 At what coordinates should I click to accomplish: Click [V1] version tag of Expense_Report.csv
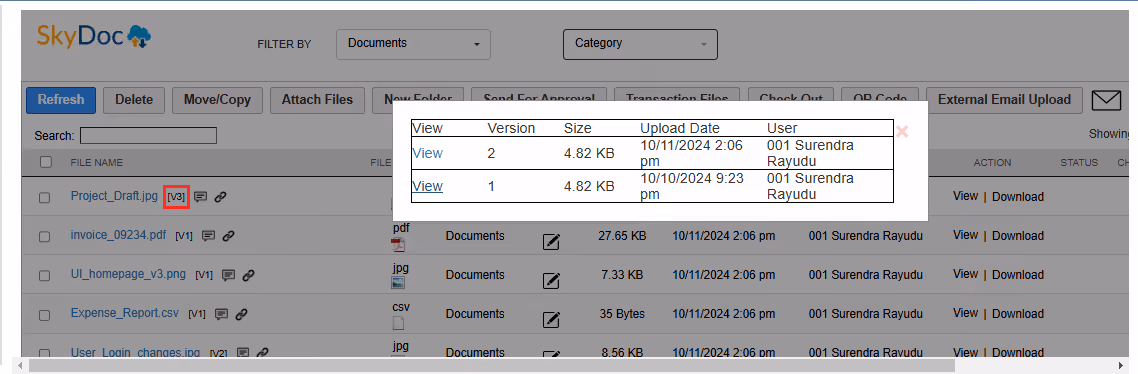(197, 314)
